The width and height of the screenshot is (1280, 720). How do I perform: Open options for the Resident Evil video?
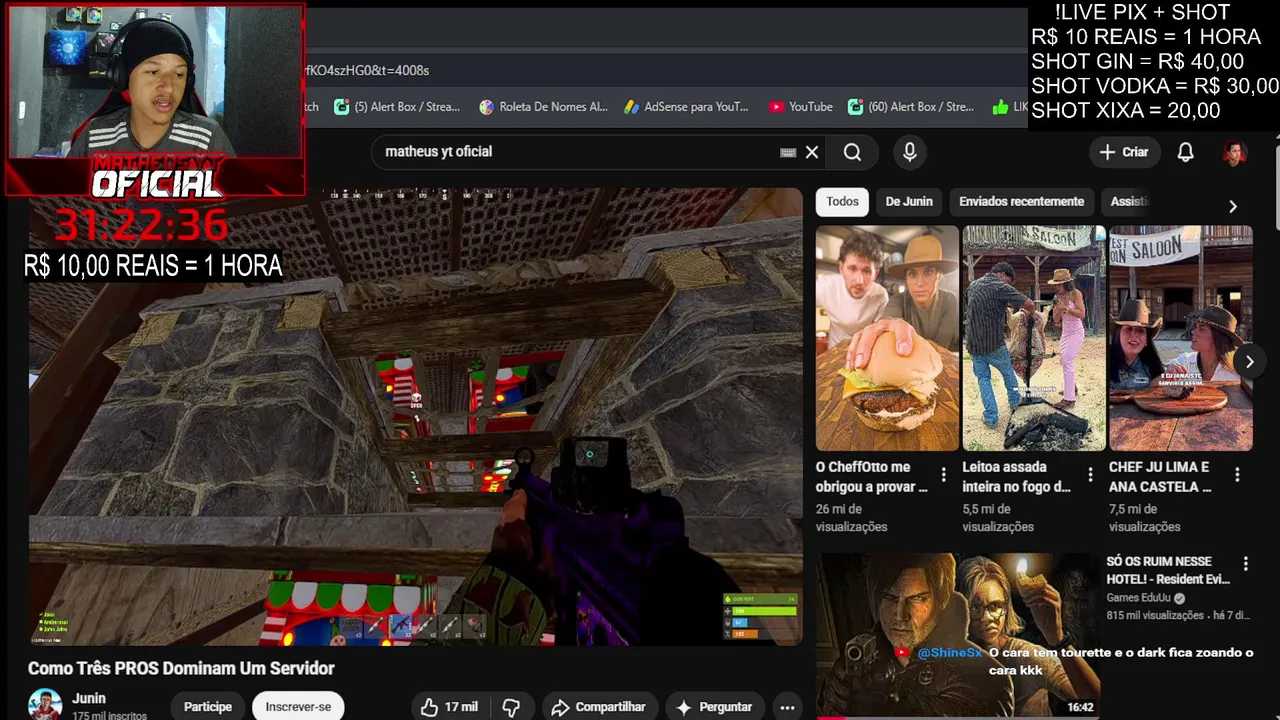click(x=1245, y=564)
